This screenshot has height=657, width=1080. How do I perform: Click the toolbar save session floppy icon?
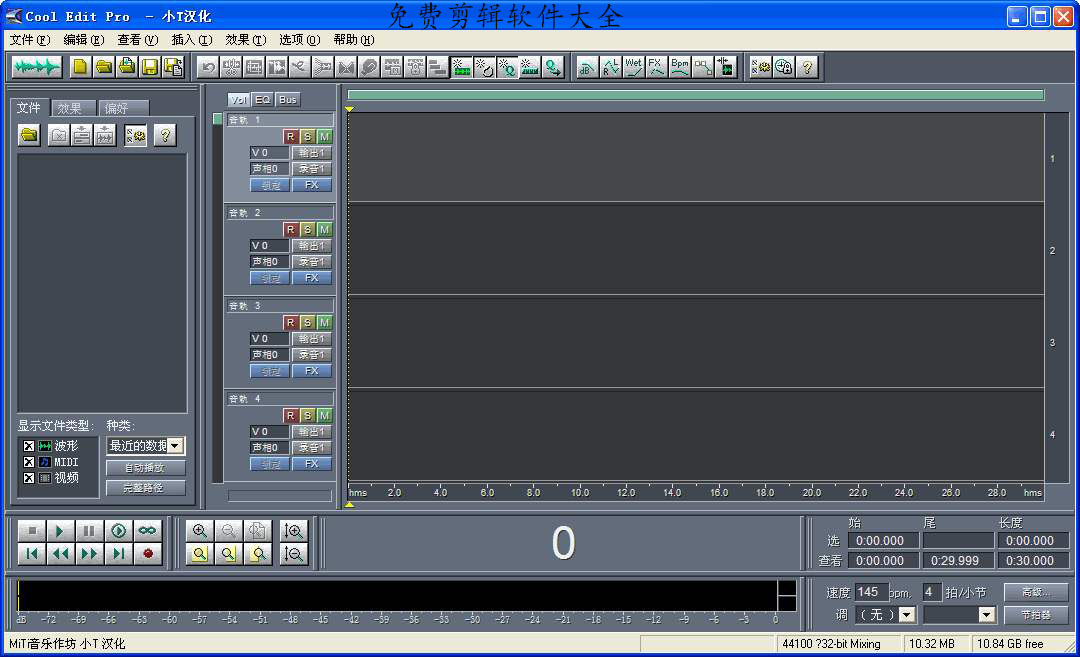tap(149, 67)
